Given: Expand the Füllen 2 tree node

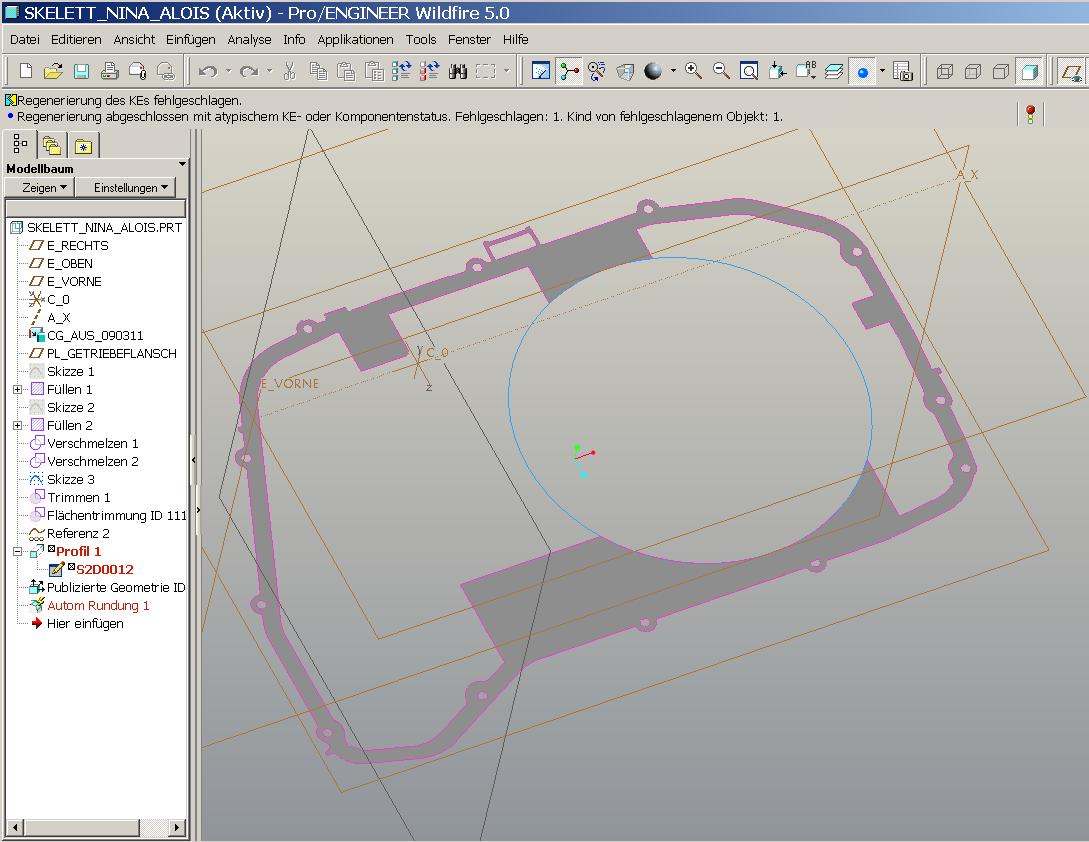Looking at the screenshot, I should pyautogui.click(x=18, y=425).
